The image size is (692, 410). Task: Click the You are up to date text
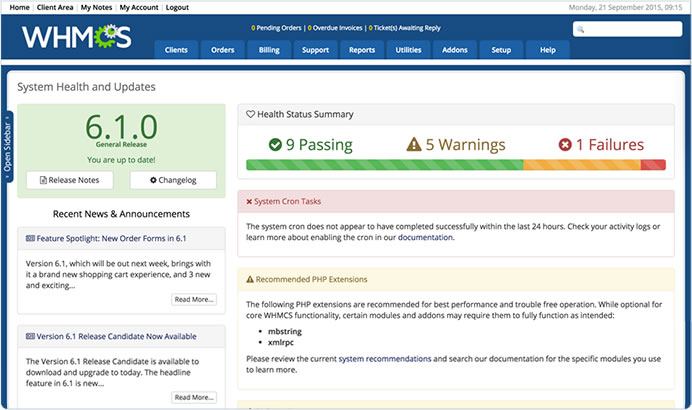coord(121,160)
